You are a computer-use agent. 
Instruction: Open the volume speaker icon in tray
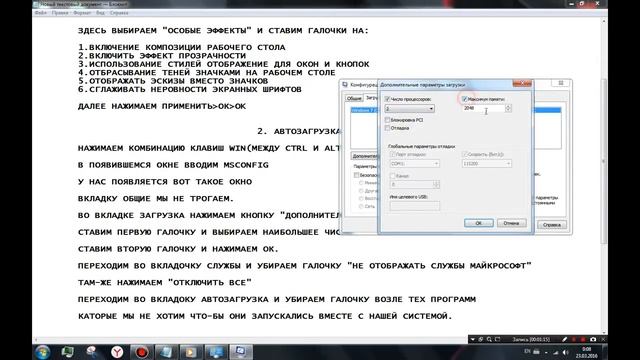565,352
